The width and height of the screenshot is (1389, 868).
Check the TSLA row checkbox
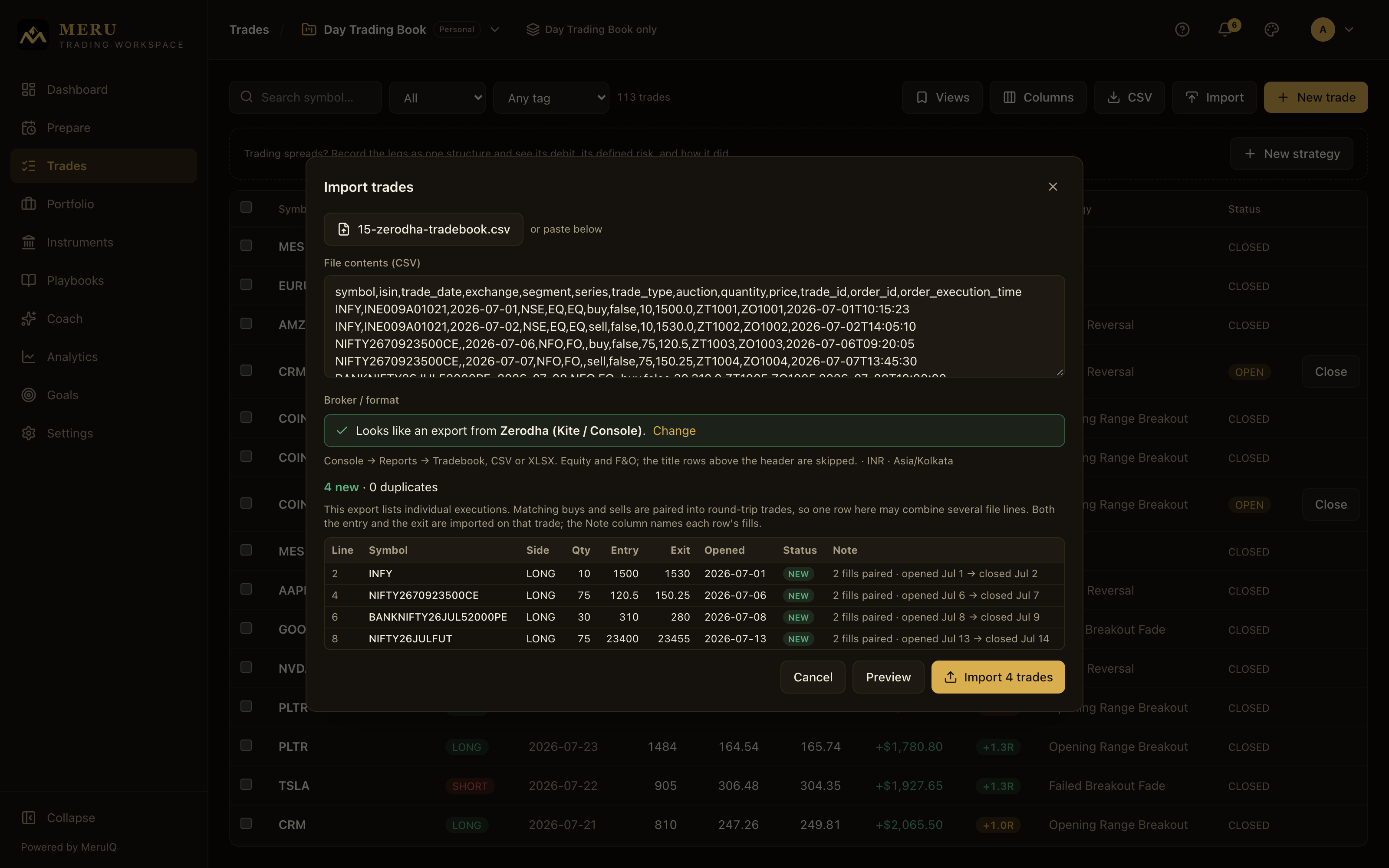tap(246, 784)
